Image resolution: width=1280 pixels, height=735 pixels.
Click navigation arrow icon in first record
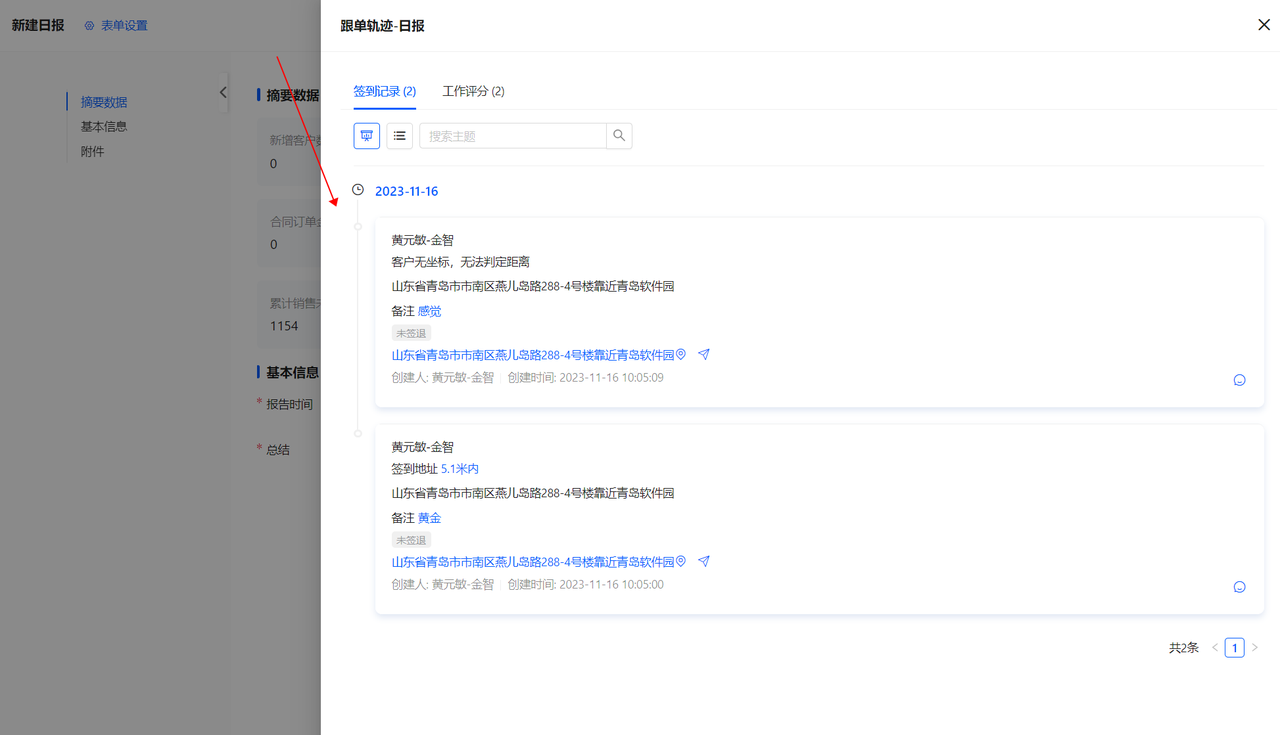pos(704,355)
